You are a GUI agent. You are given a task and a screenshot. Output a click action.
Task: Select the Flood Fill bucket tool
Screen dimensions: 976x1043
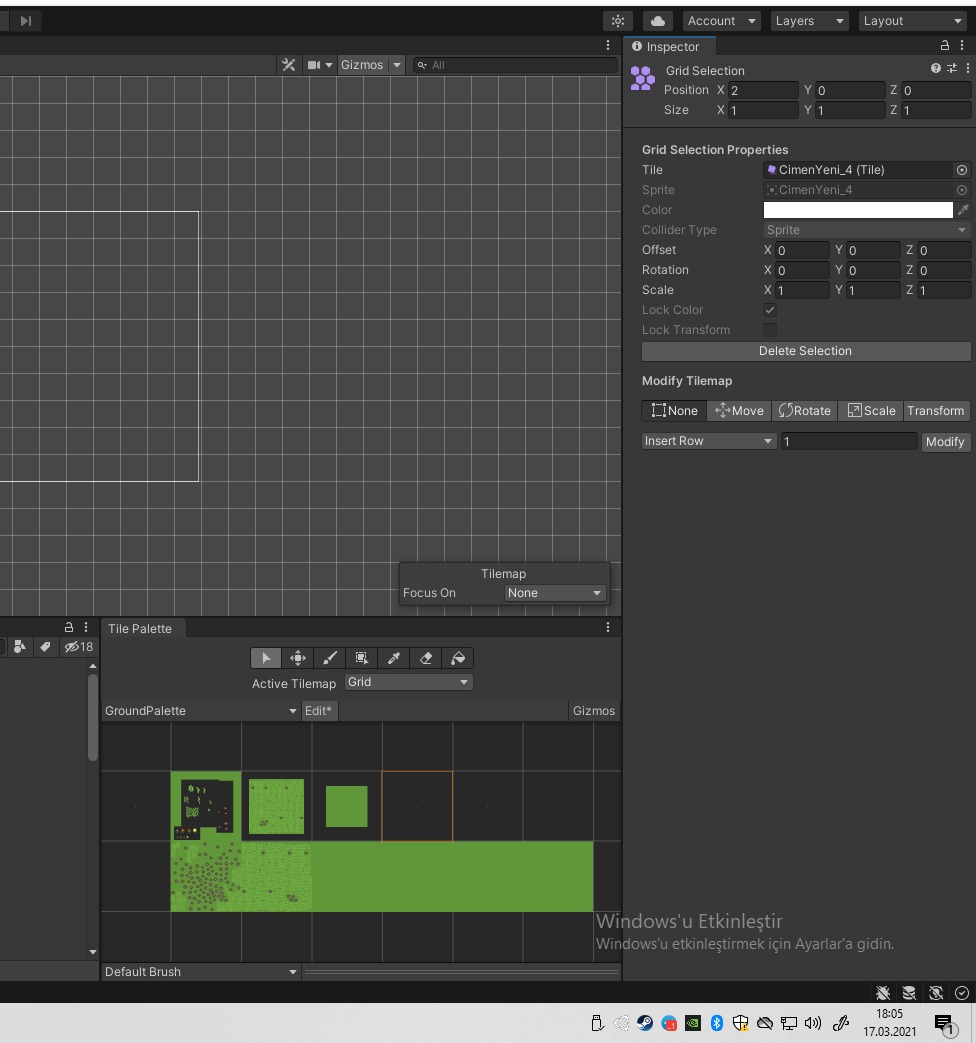coord(458,658)
